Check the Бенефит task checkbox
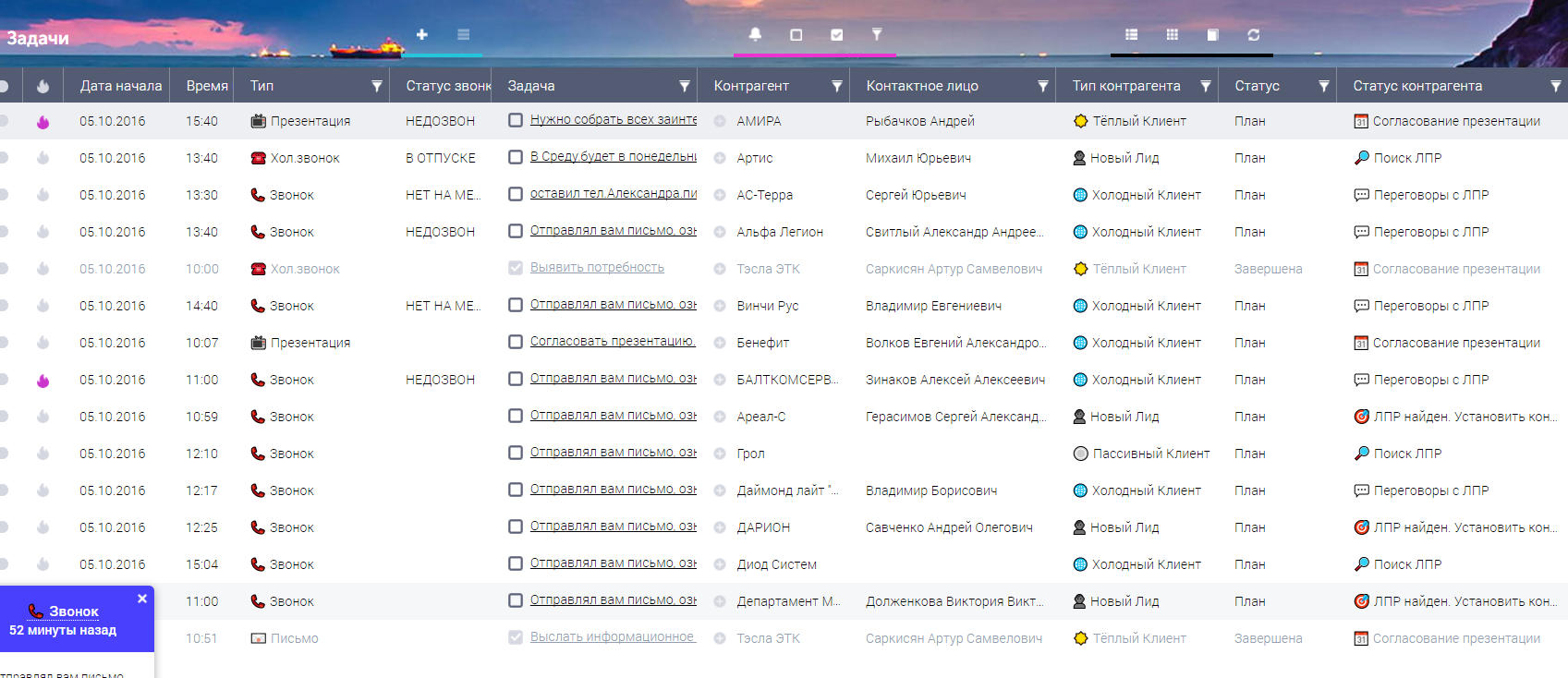 pyautogui.click(x=516, y=342)
